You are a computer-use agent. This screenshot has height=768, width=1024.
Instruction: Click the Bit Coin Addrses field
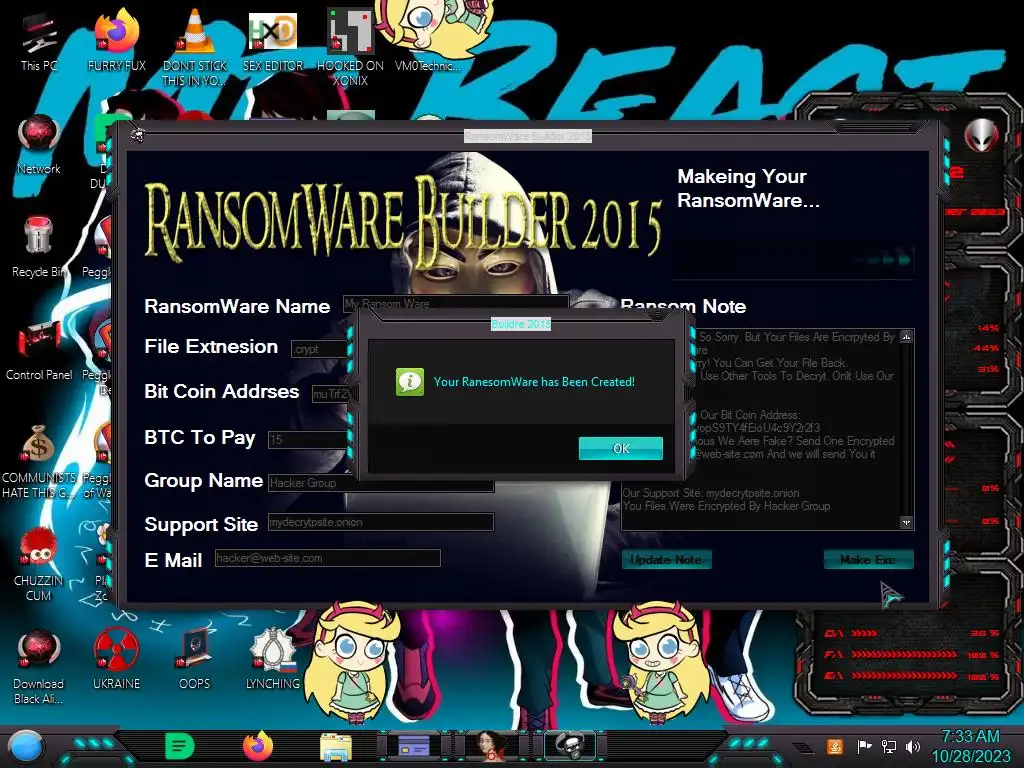point(331,394)
